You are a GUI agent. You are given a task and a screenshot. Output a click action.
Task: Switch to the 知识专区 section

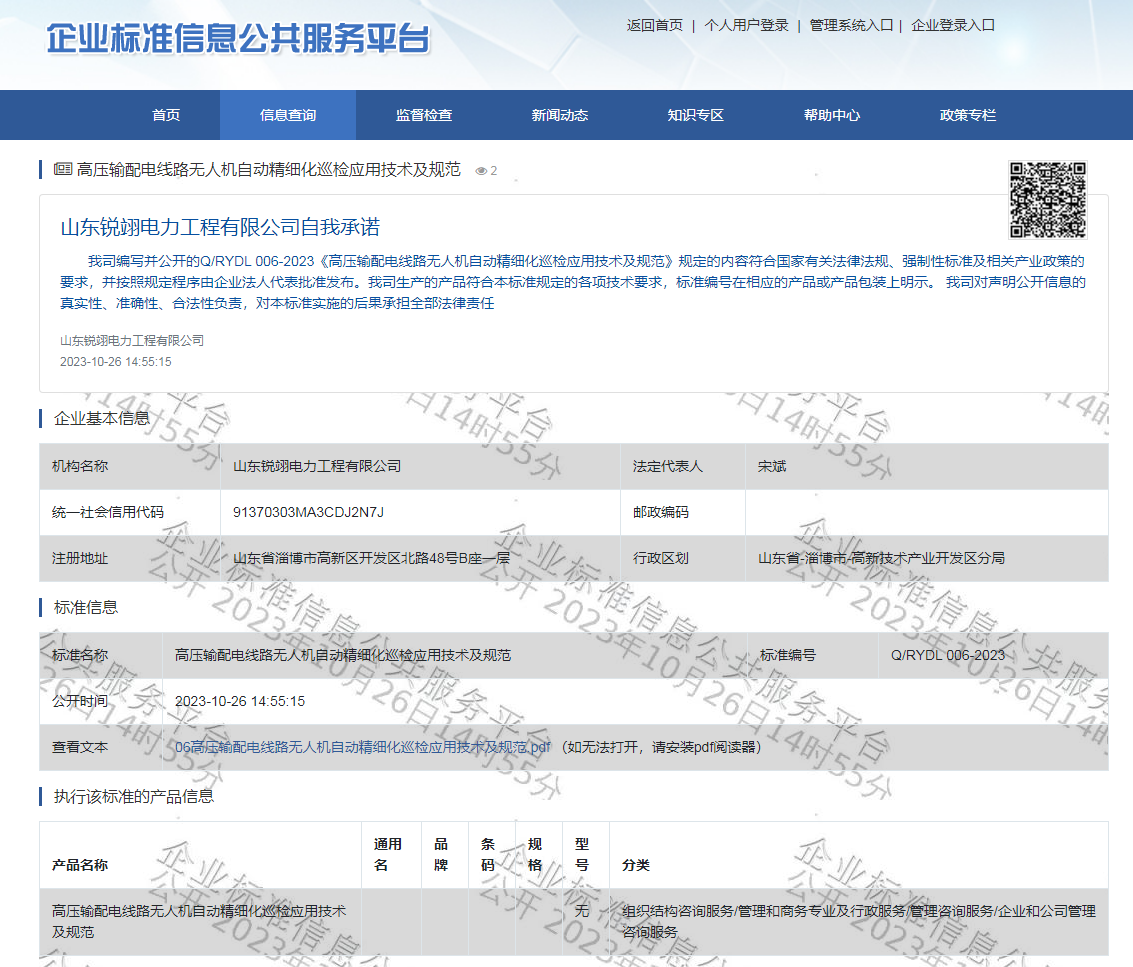(x=696, y=115)
